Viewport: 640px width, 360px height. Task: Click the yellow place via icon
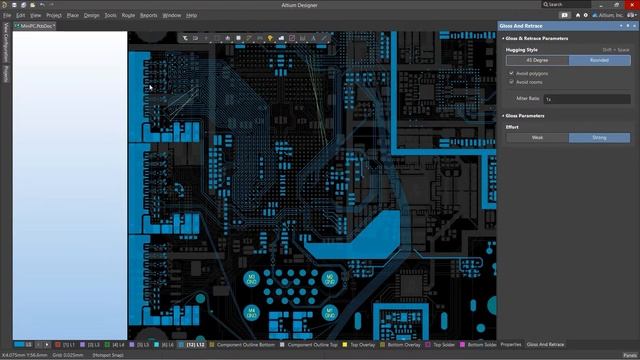click(x=270, y=38)
